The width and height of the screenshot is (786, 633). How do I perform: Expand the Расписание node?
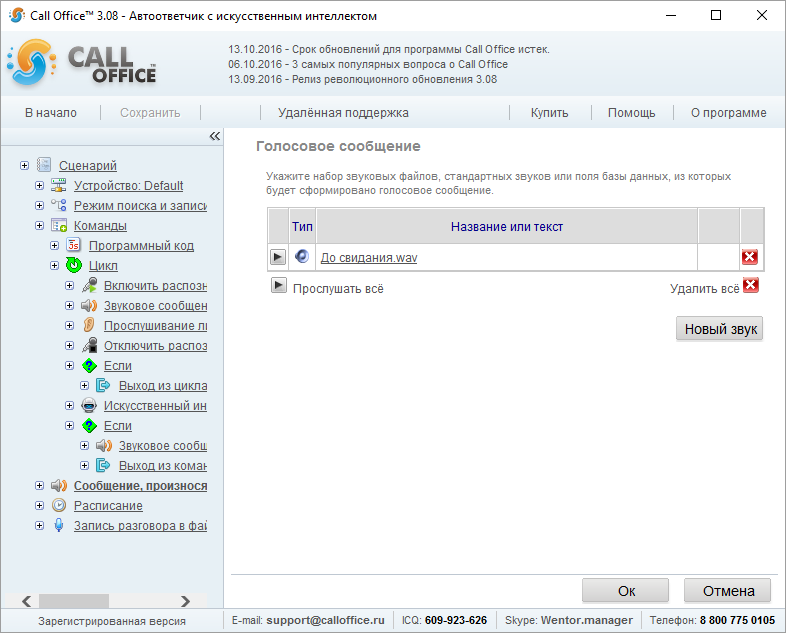click(39, 505)
